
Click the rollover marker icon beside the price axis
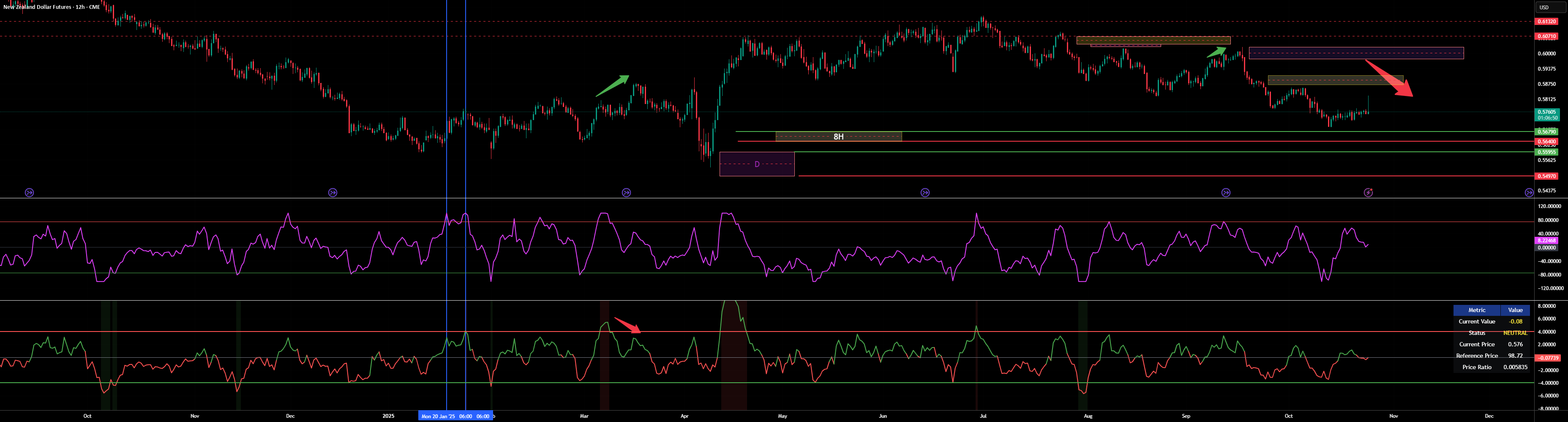1529,192
